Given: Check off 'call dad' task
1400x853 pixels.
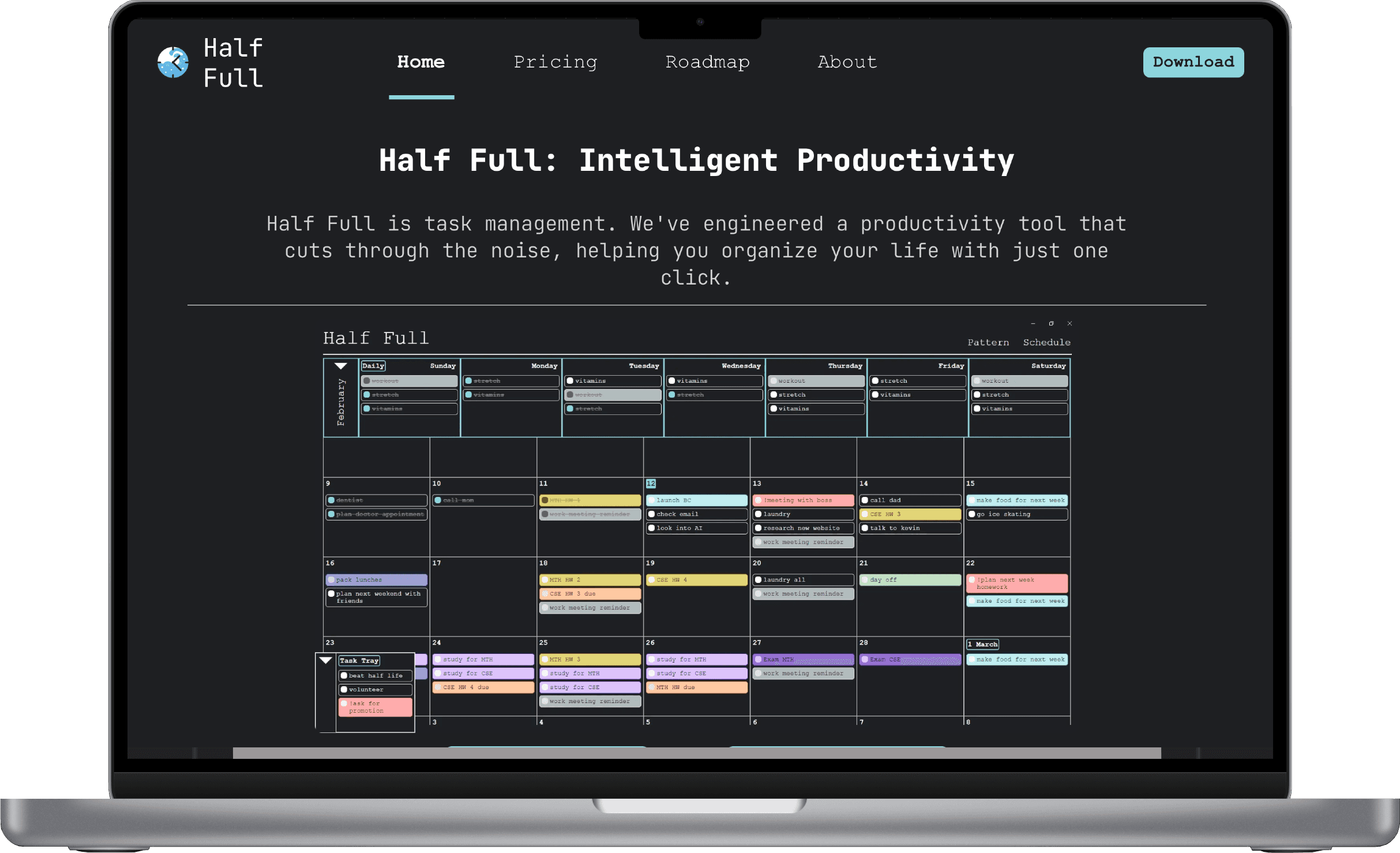Looking at the screenshot, I should tap(865, 500).
